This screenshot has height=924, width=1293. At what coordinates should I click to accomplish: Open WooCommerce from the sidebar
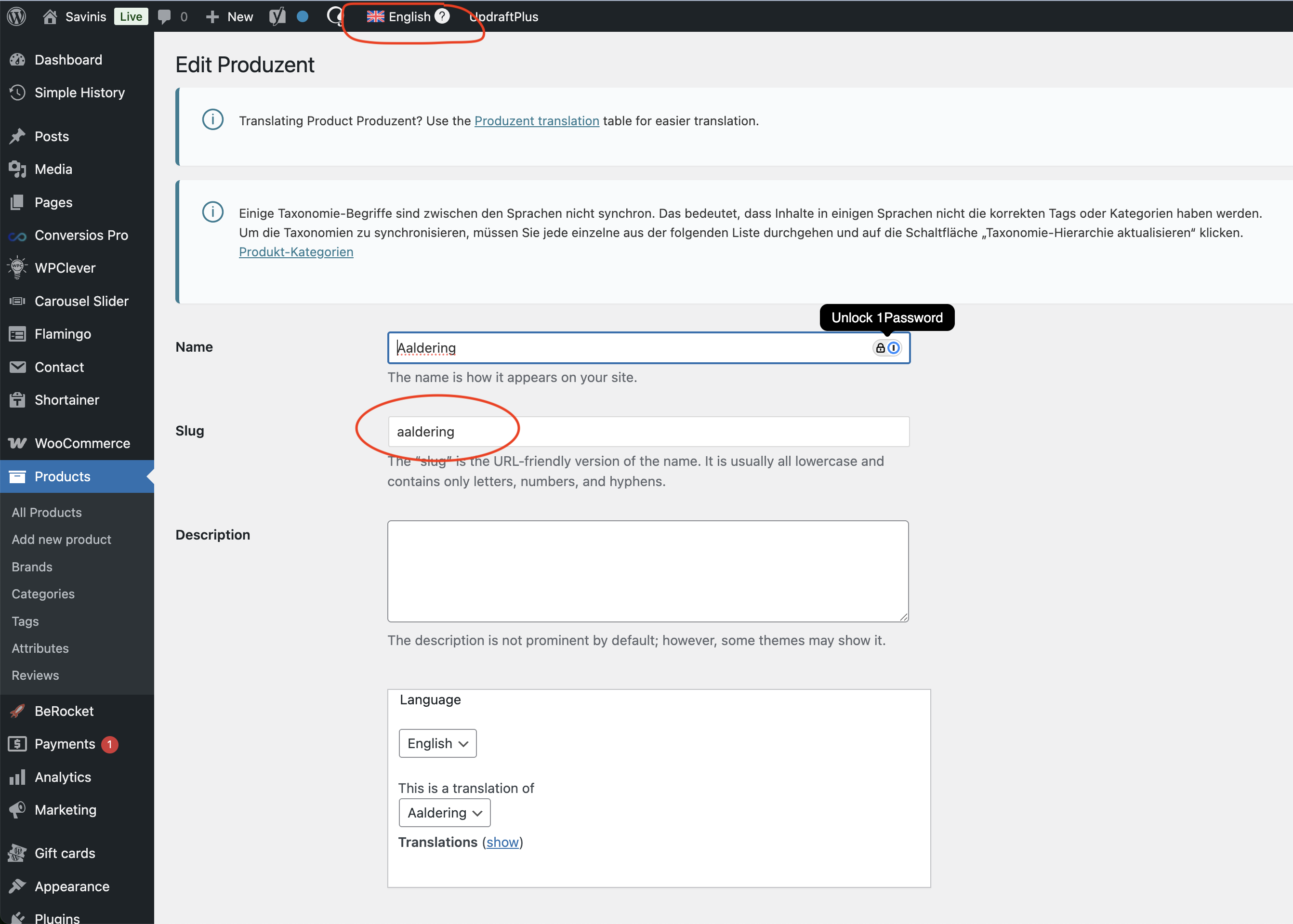click(82, 443)
